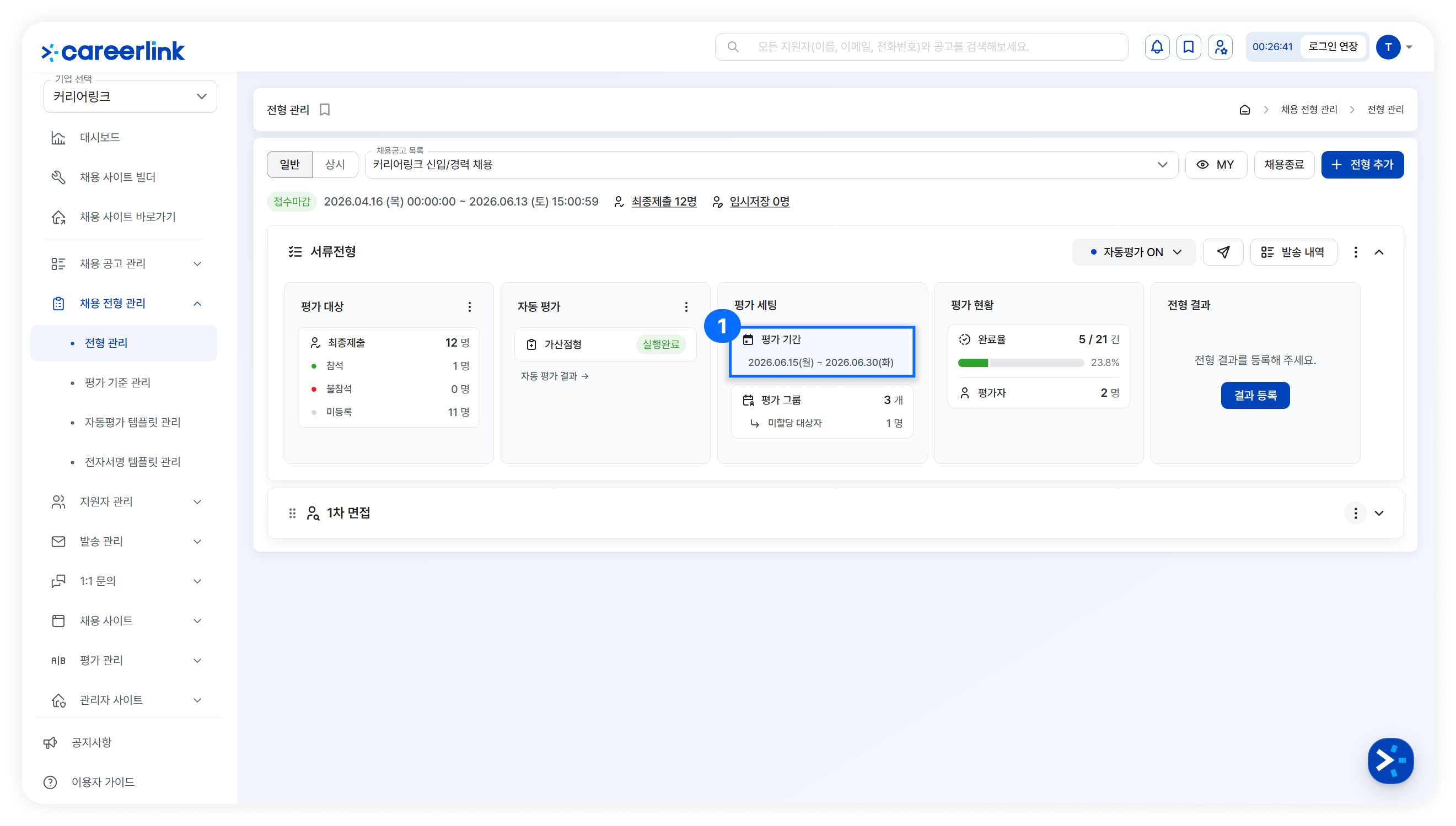The height and width of the screenshot is (826, 1456).
Task: Open the 최종제출 12명 link
Action: [x=663, y=202]
